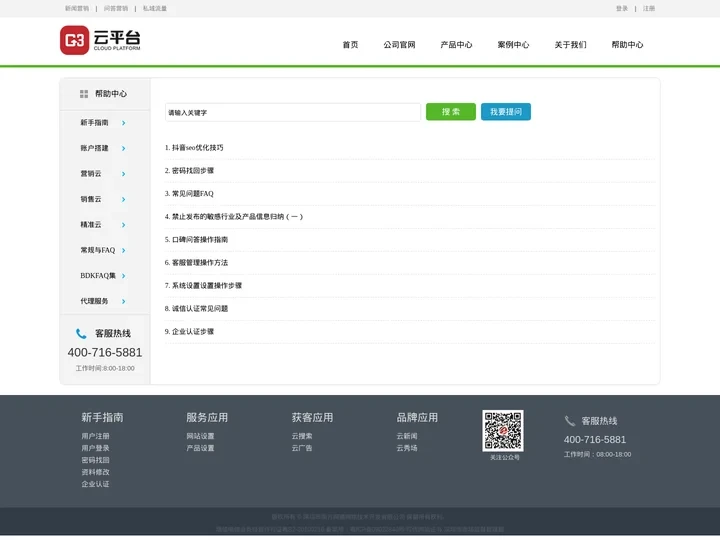The height and width of the screenshot is (540, 720).
Task: Click the 关注公众号 QR code image
Action: click(x=503, y=431)
